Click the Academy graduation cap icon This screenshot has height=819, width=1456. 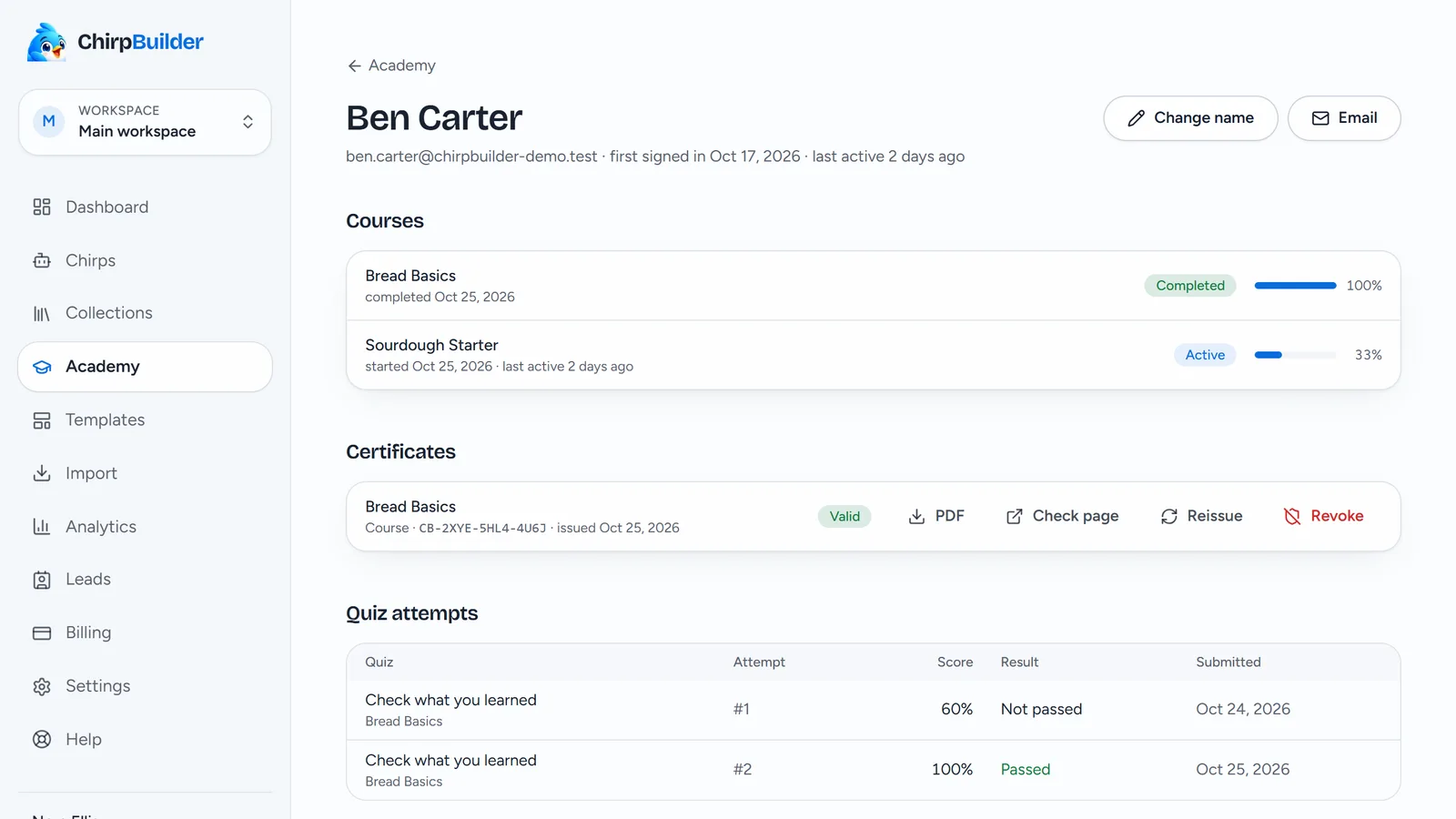click(42, 367)
